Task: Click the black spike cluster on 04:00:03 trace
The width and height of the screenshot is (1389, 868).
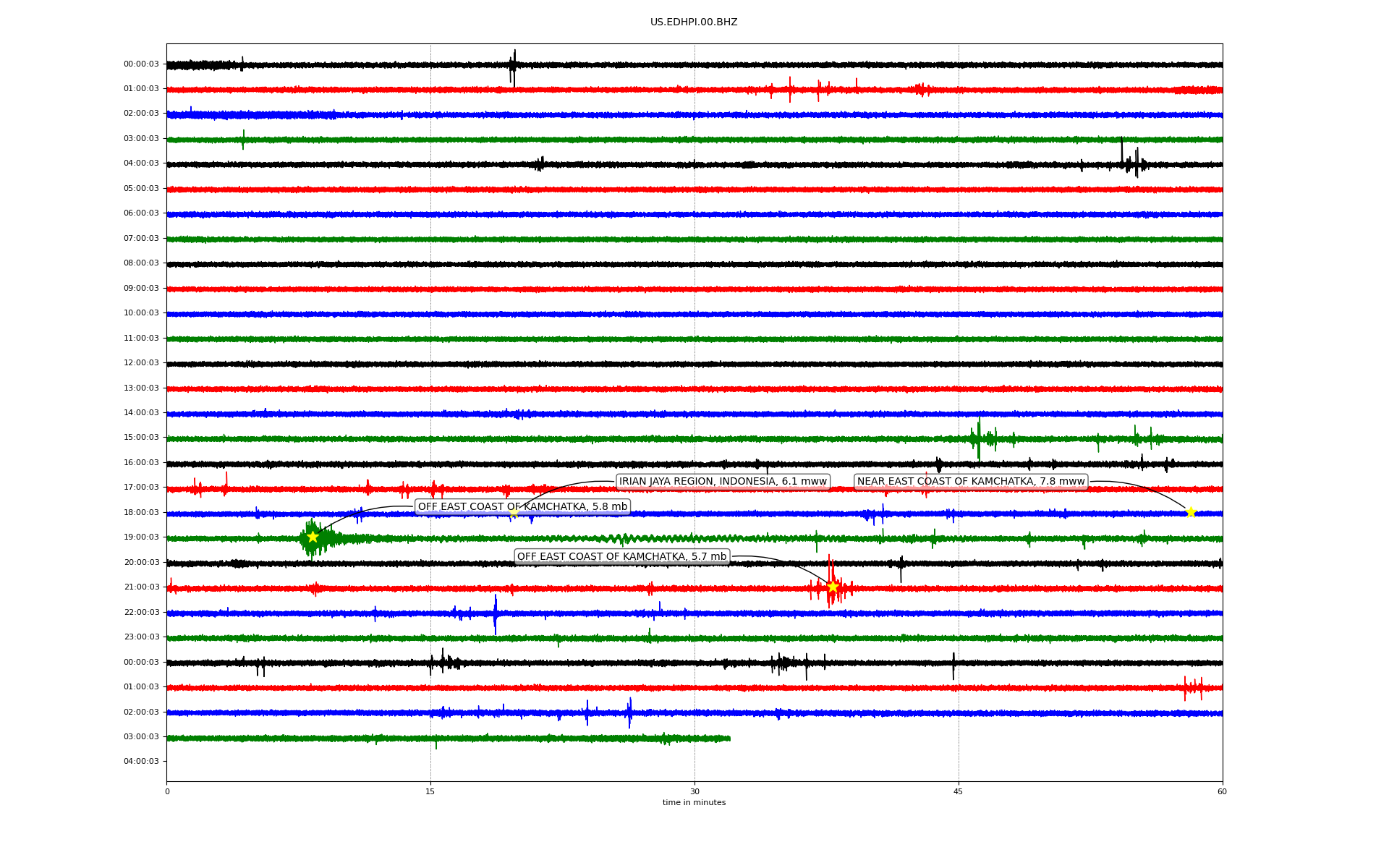Action: pos(1131,163)
